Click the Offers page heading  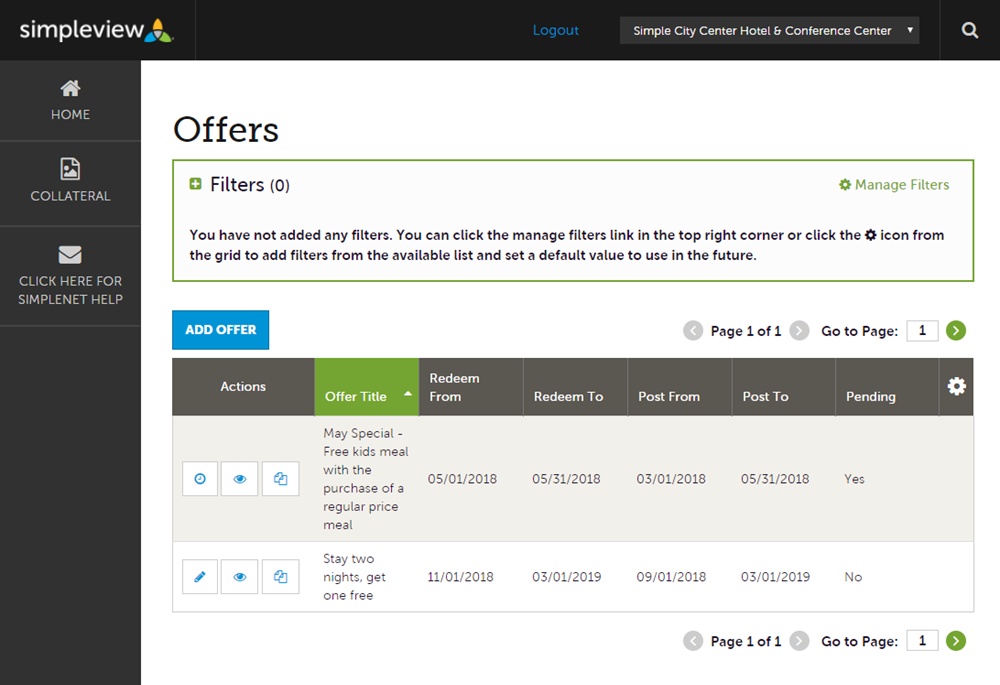pos(226,129)
